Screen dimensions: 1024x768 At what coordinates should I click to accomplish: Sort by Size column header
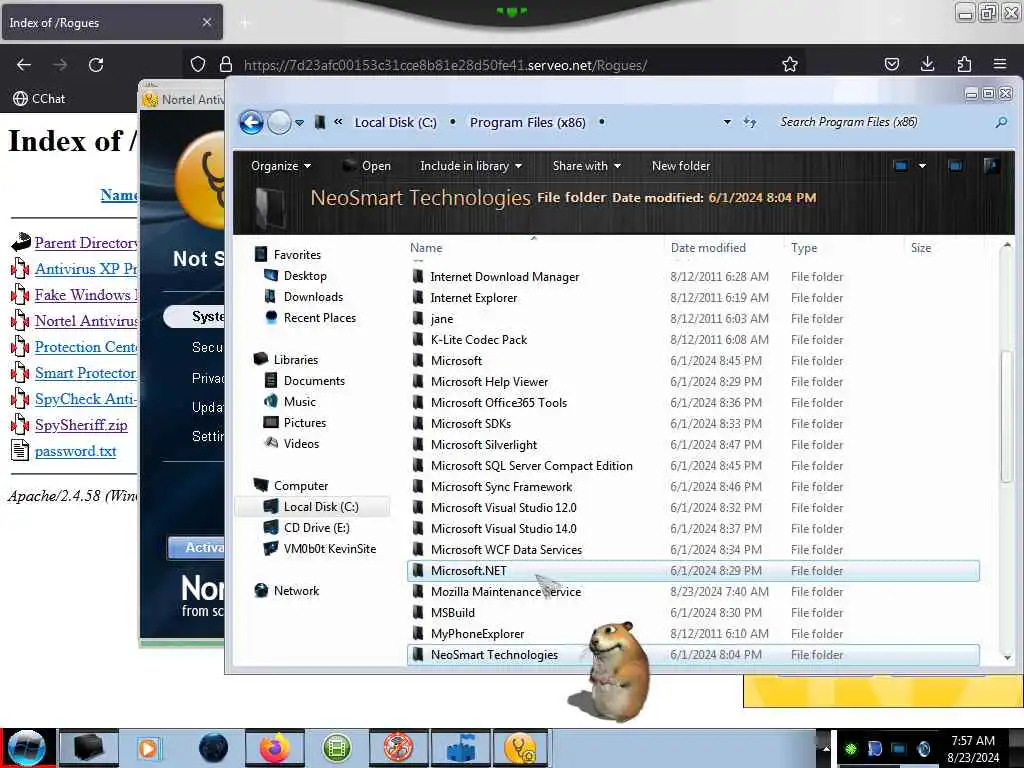pyautogui.click(x=921, y=248)
